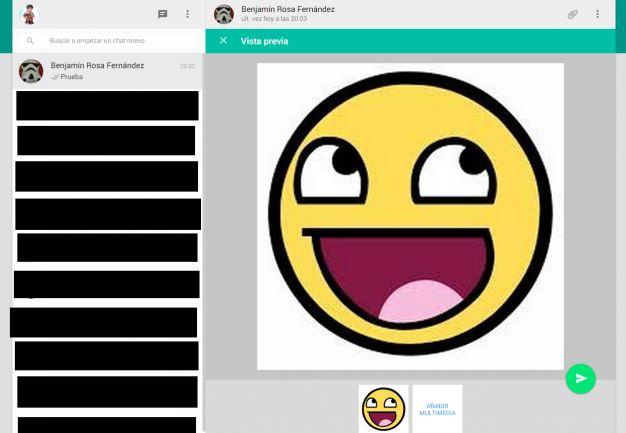Start a new chat with message icon

162,14
